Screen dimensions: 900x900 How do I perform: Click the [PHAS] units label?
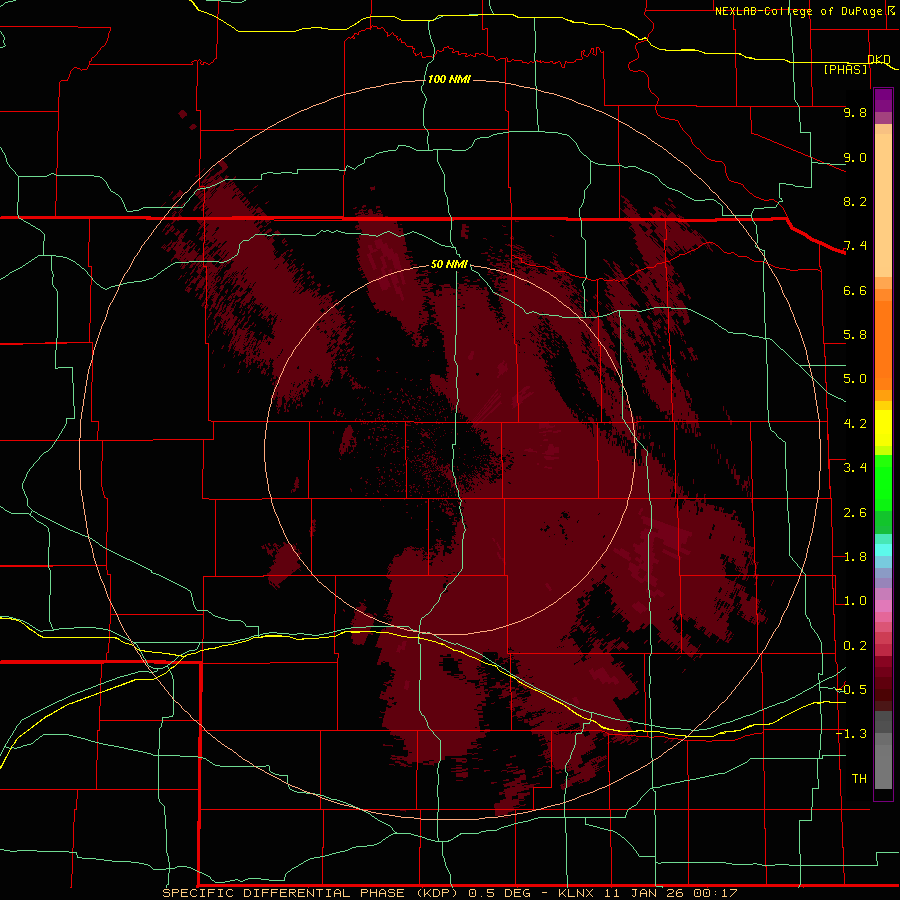(845, 69)
